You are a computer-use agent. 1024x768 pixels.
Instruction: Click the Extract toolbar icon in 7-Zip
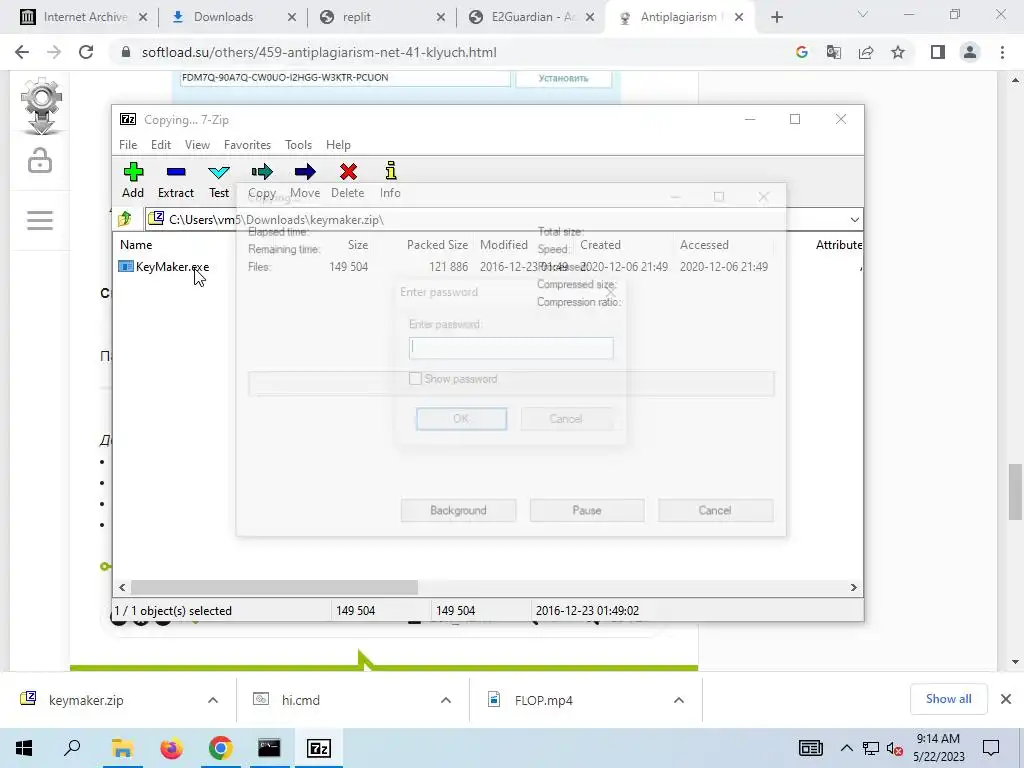point(176,172)
